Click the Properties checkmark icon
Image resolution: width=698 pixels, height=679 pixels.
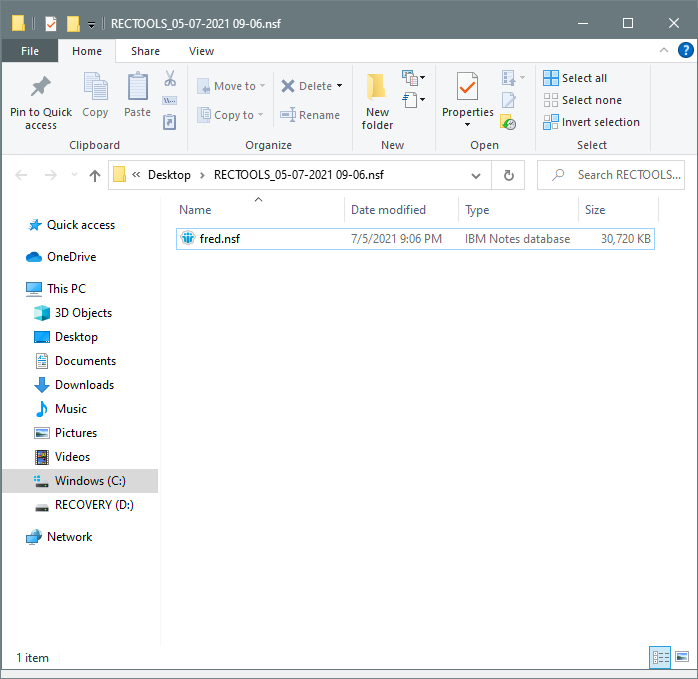pyautogui.click(x=467, y=86)
